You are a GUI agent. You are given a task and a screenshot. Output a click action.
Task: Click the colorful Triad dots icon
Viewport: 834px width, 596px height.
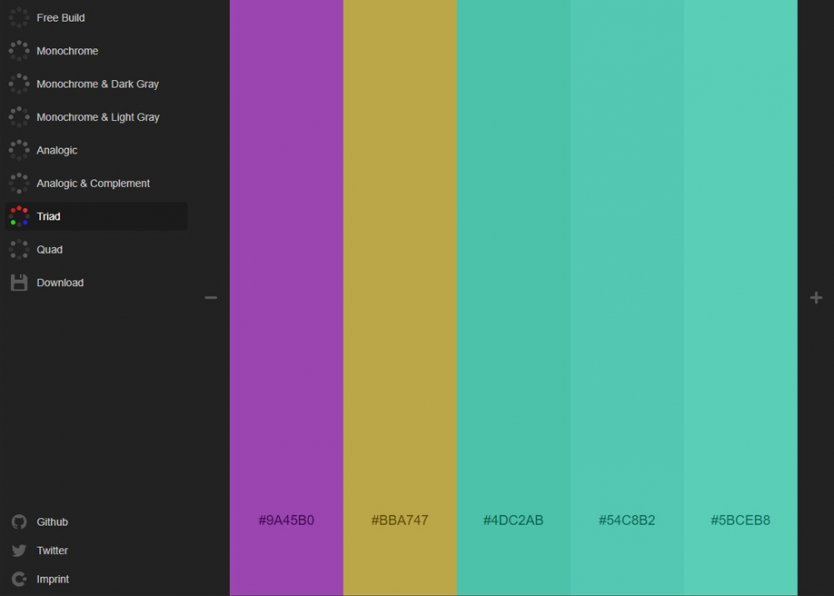tap(18, 216)
